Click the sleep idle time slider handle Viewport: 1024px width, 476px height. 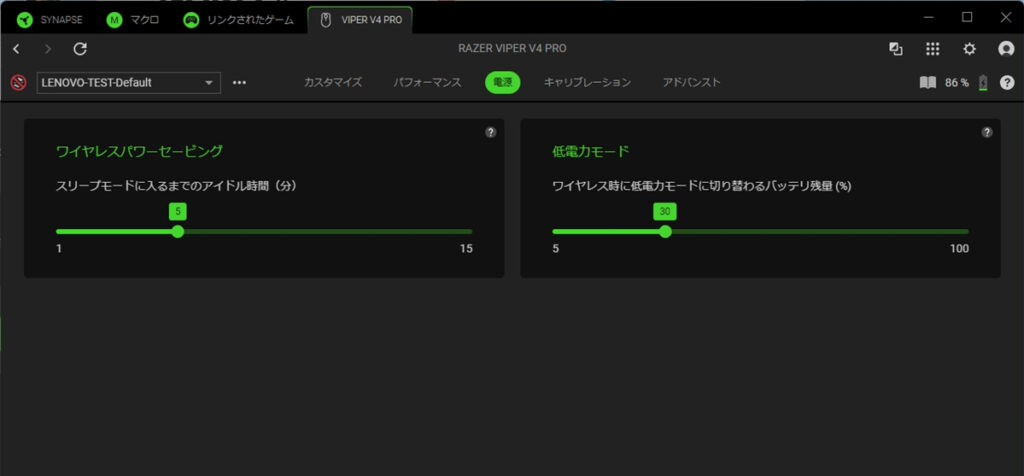tap(178, 231)
